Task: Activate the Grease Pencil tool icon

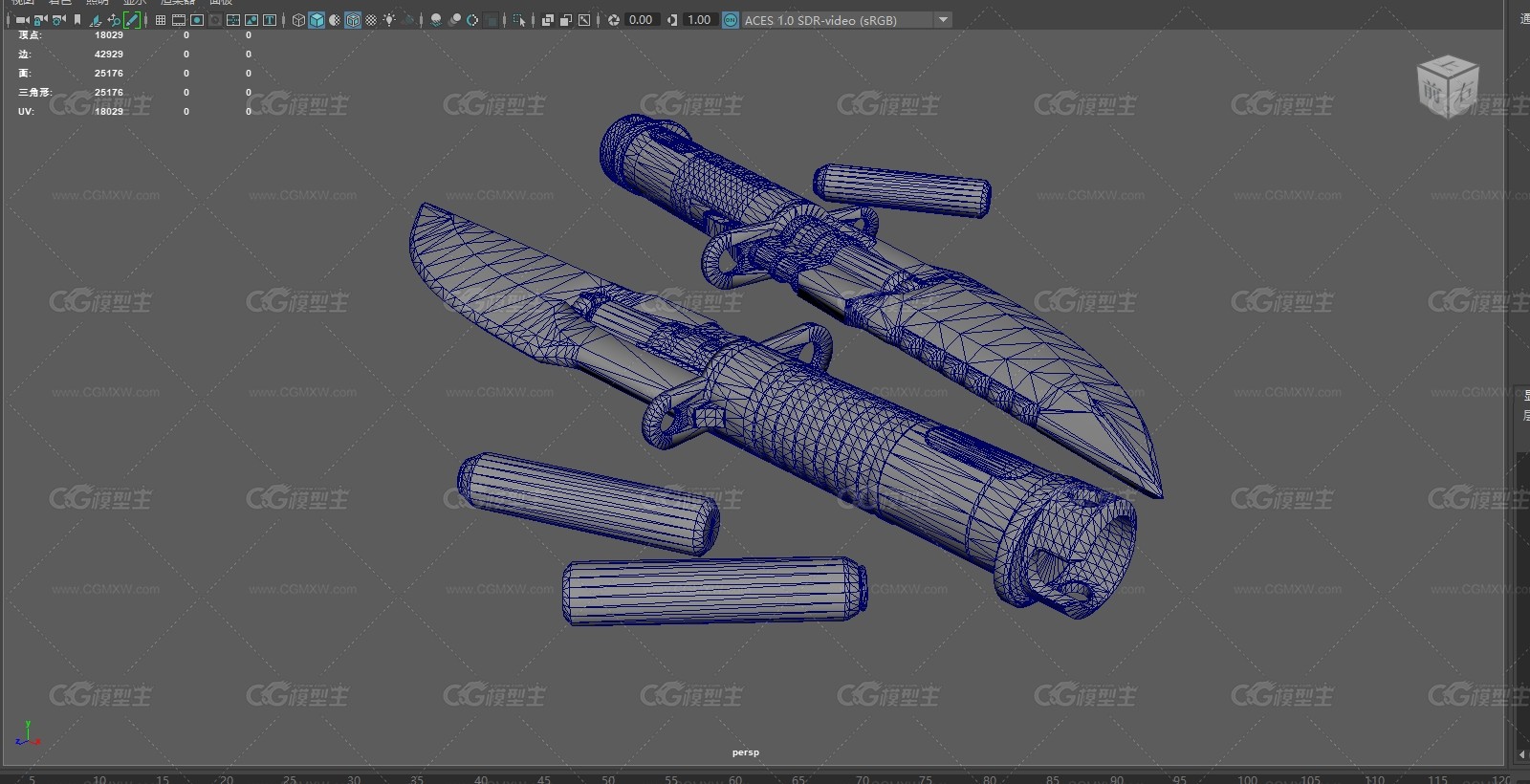Action: pos(132,20)
